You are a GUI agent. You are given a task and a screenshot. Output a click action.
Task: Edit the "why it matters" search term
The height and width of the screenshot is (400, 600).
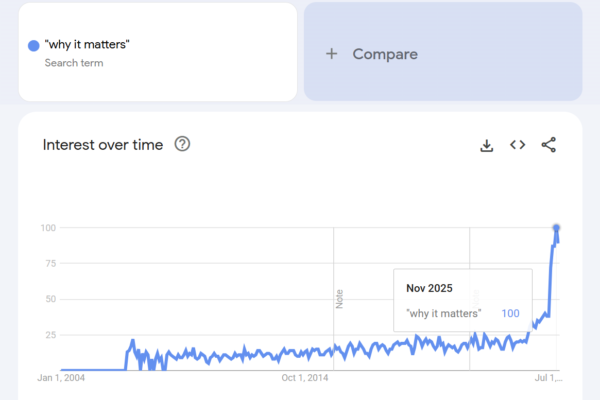click(x=87, y=45)
